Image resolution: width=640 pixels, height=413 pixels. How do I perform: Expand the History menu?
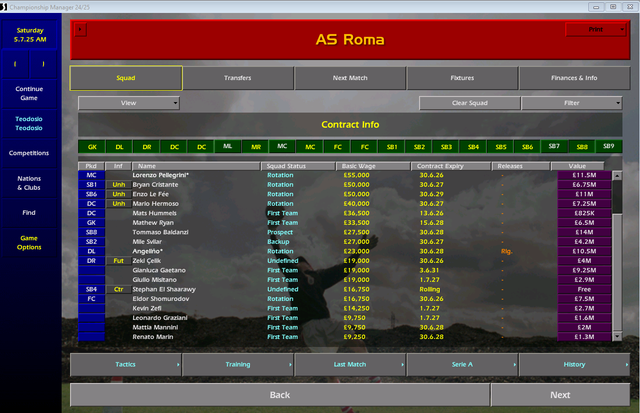(x=574, y=364)
